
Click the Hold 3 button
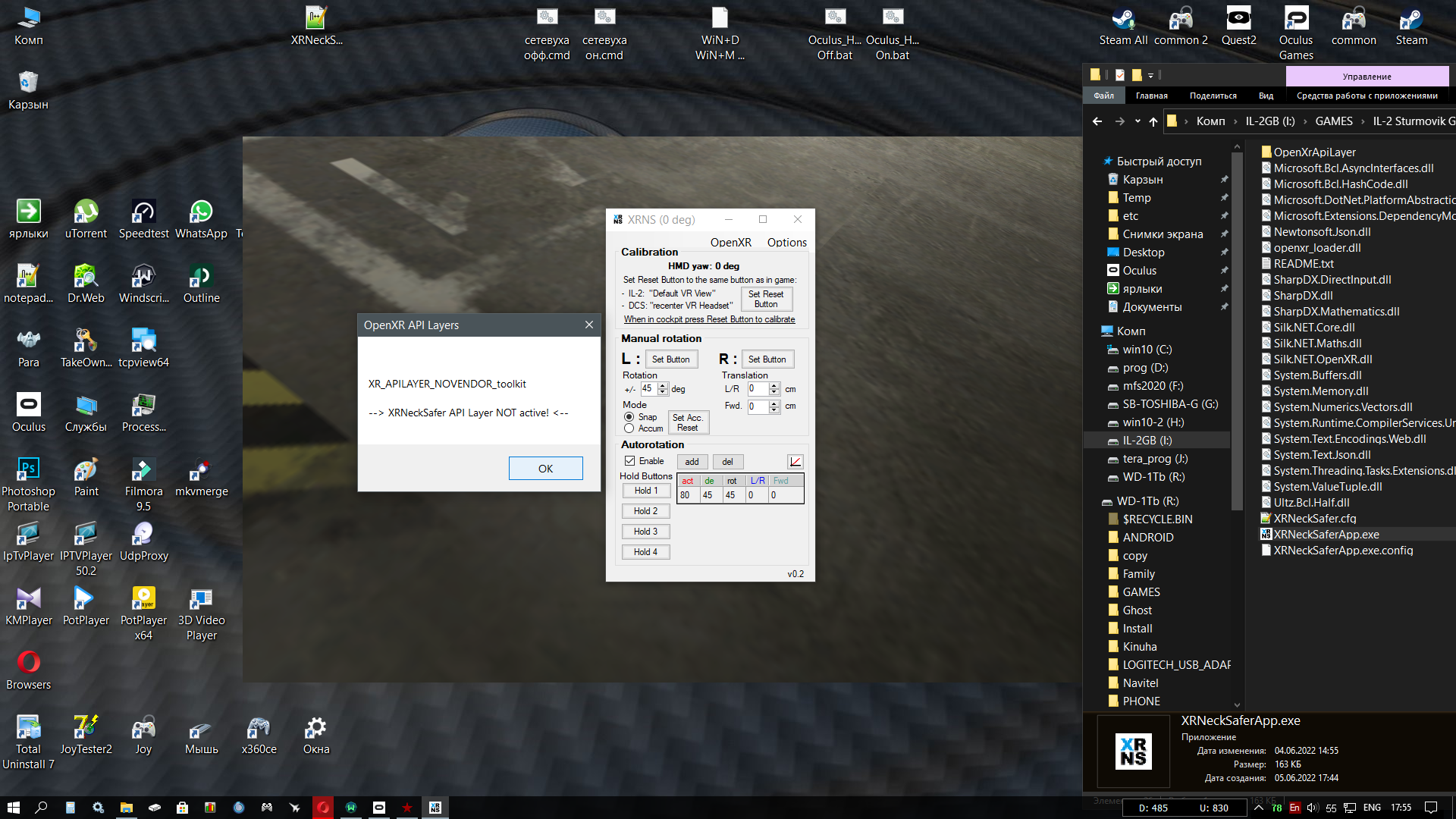pyautogui.click(x=646, y=532)
